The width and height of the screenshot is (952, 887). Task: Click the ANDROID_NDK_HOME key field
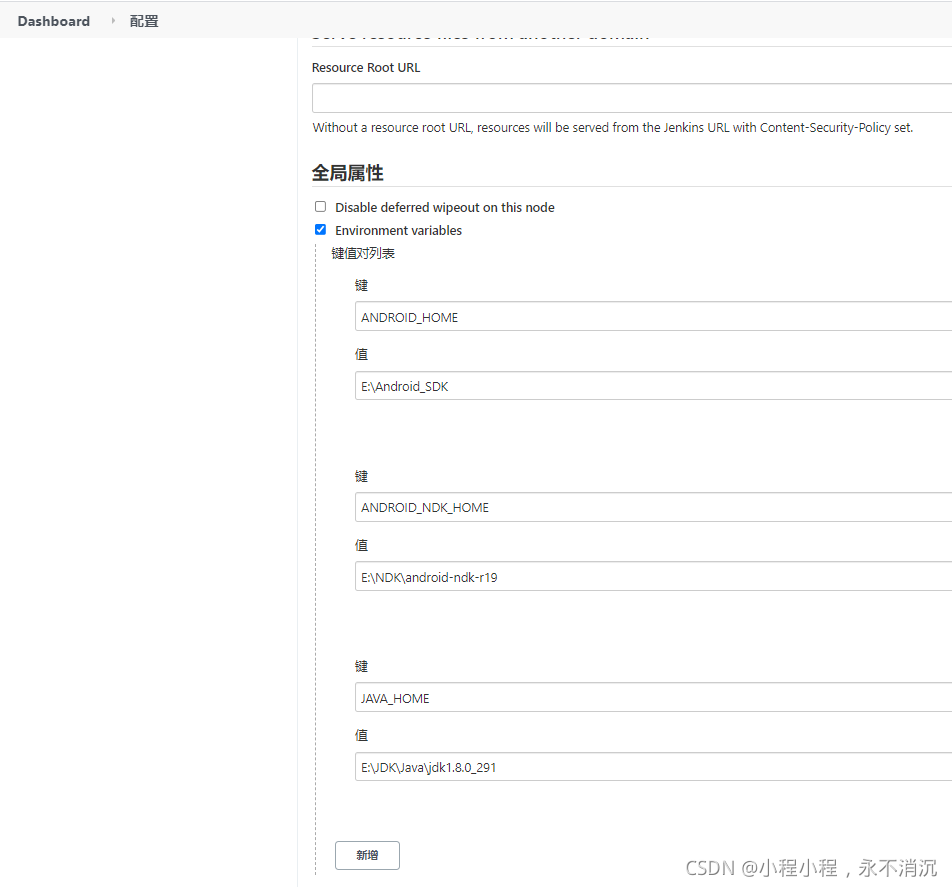[x=653, y=507]
